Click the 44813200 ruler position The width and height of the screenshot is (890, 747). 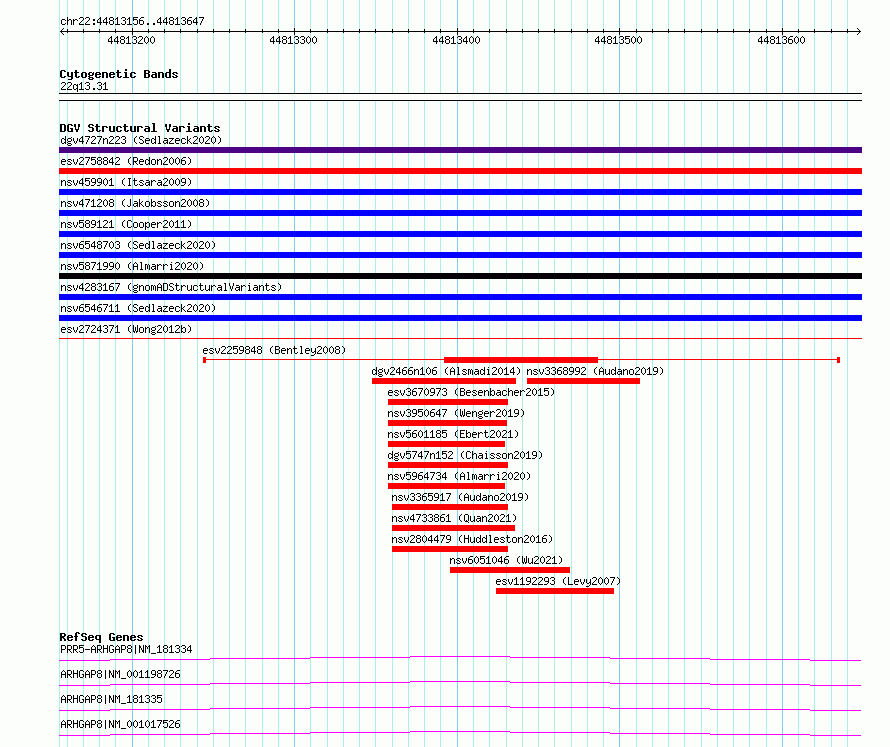tap(131, 40)
